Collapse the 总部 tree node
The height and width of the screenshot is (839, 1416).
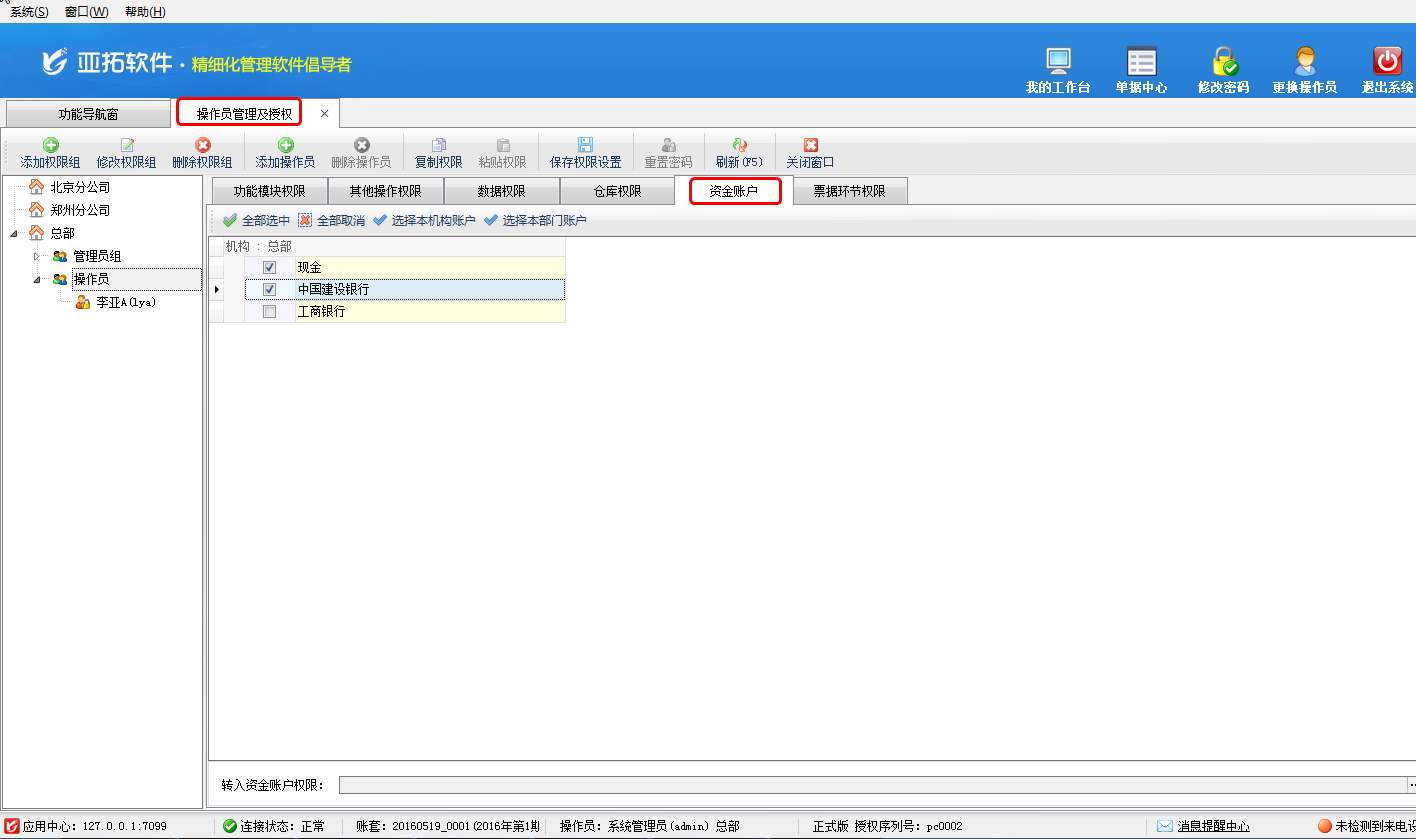pos(14,234)
